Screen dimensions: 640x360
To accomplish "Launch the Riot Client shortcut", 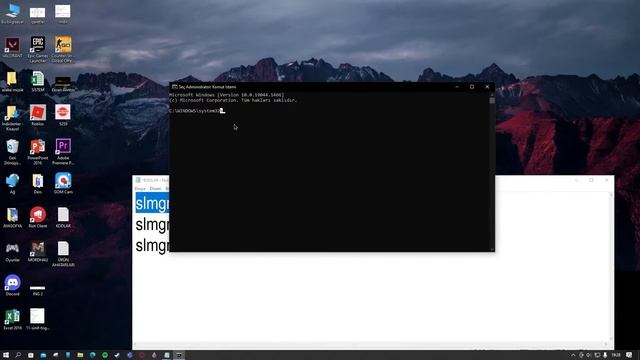I will (38, 217).
